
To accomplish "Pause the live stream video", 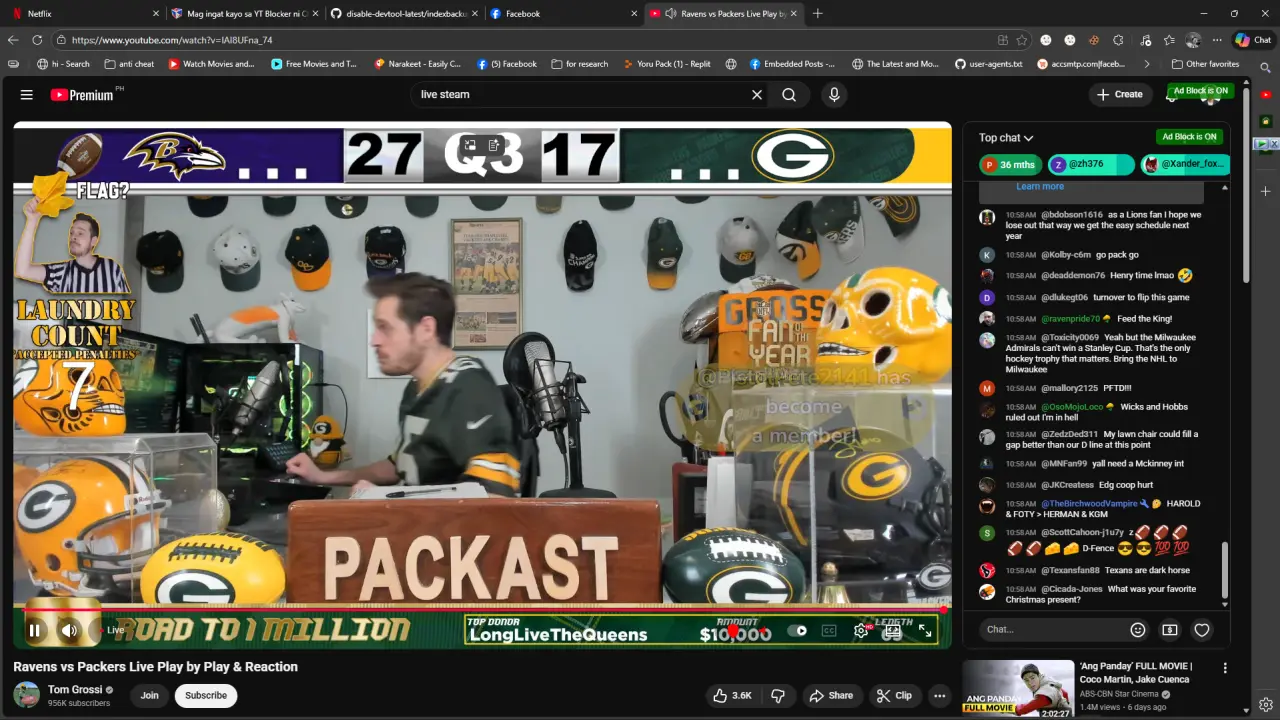I will coord(35,630).
